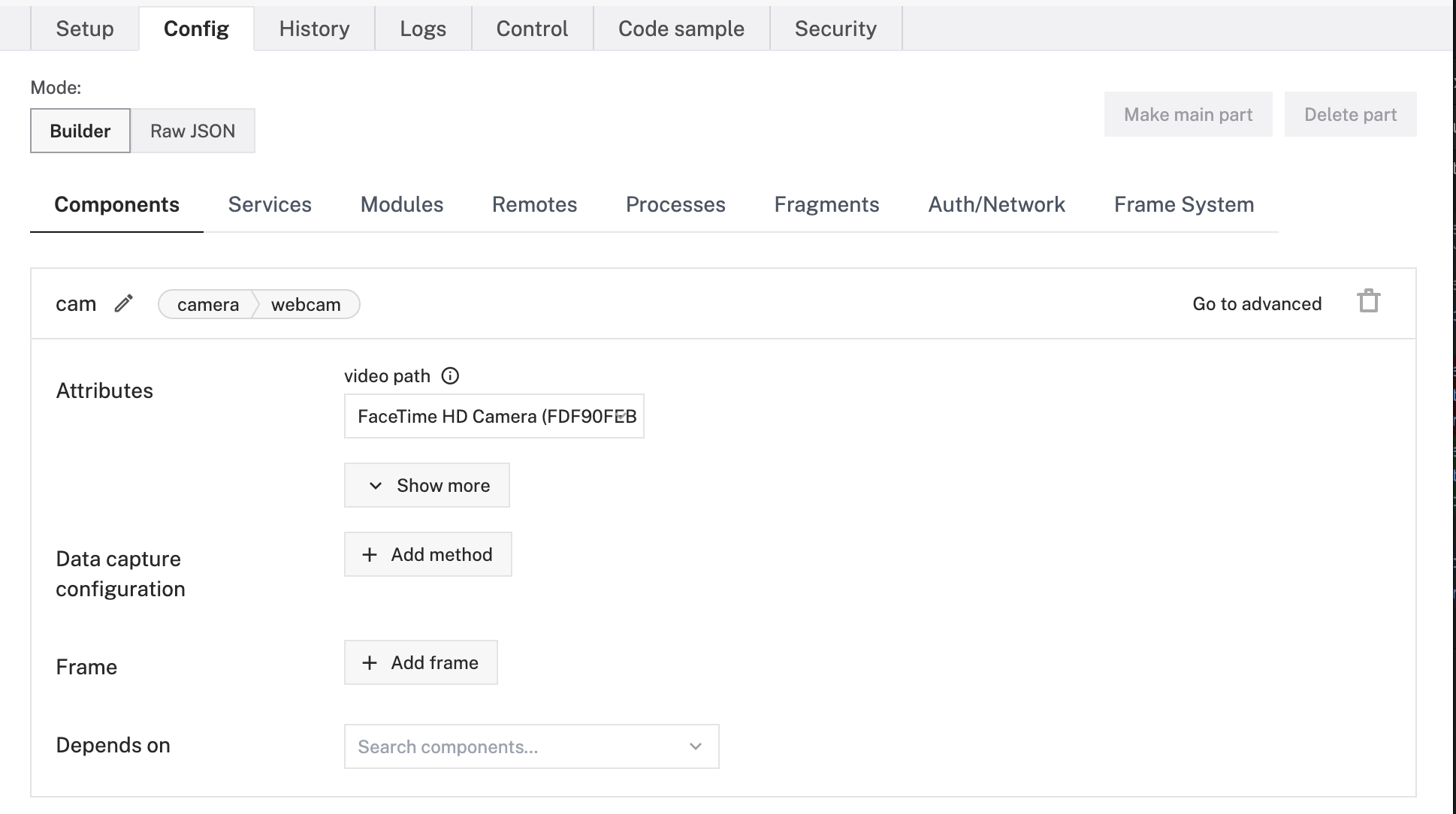This screenshot has width=1456, height=814.
Task: Click the pencil icon to rename cam
Action: coord(123,303)
